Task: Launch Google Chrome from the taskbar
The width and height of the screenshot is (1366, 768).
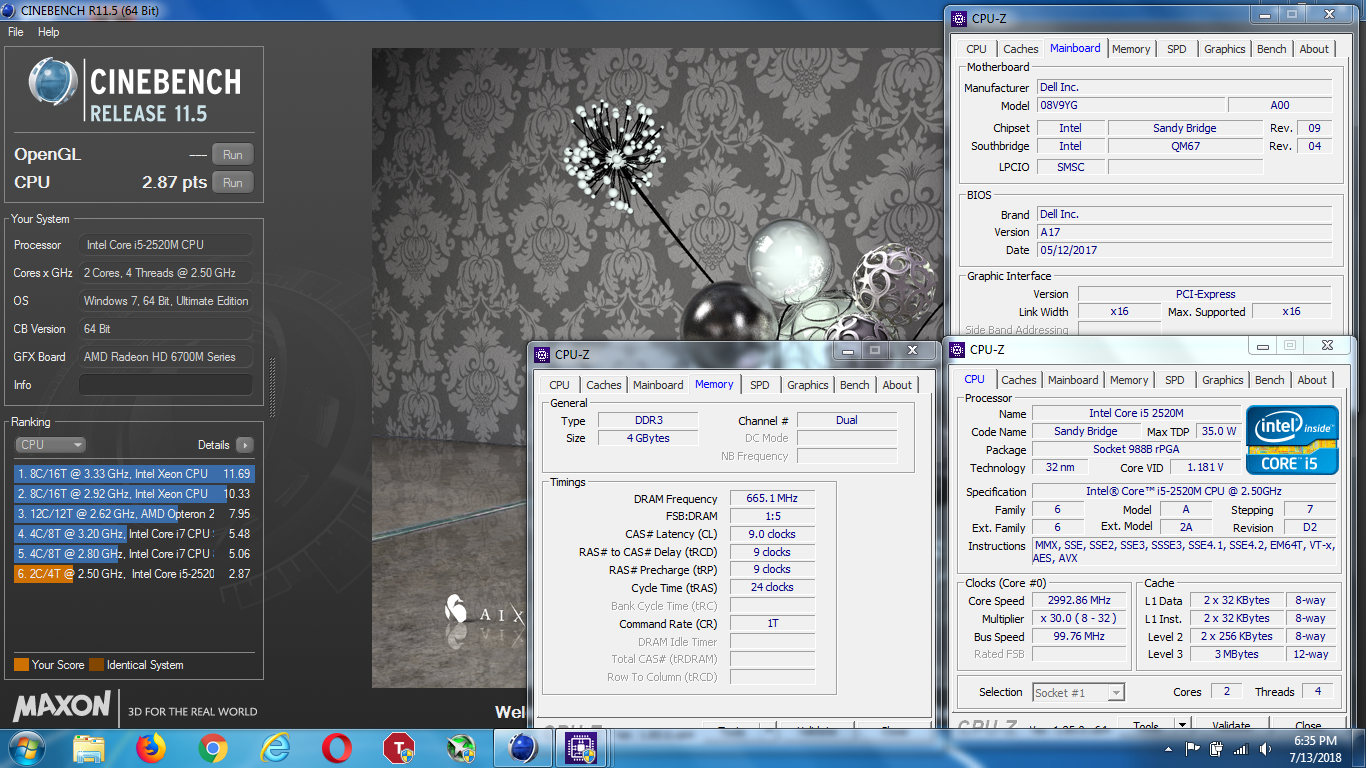Action: (x=212, y=747)
